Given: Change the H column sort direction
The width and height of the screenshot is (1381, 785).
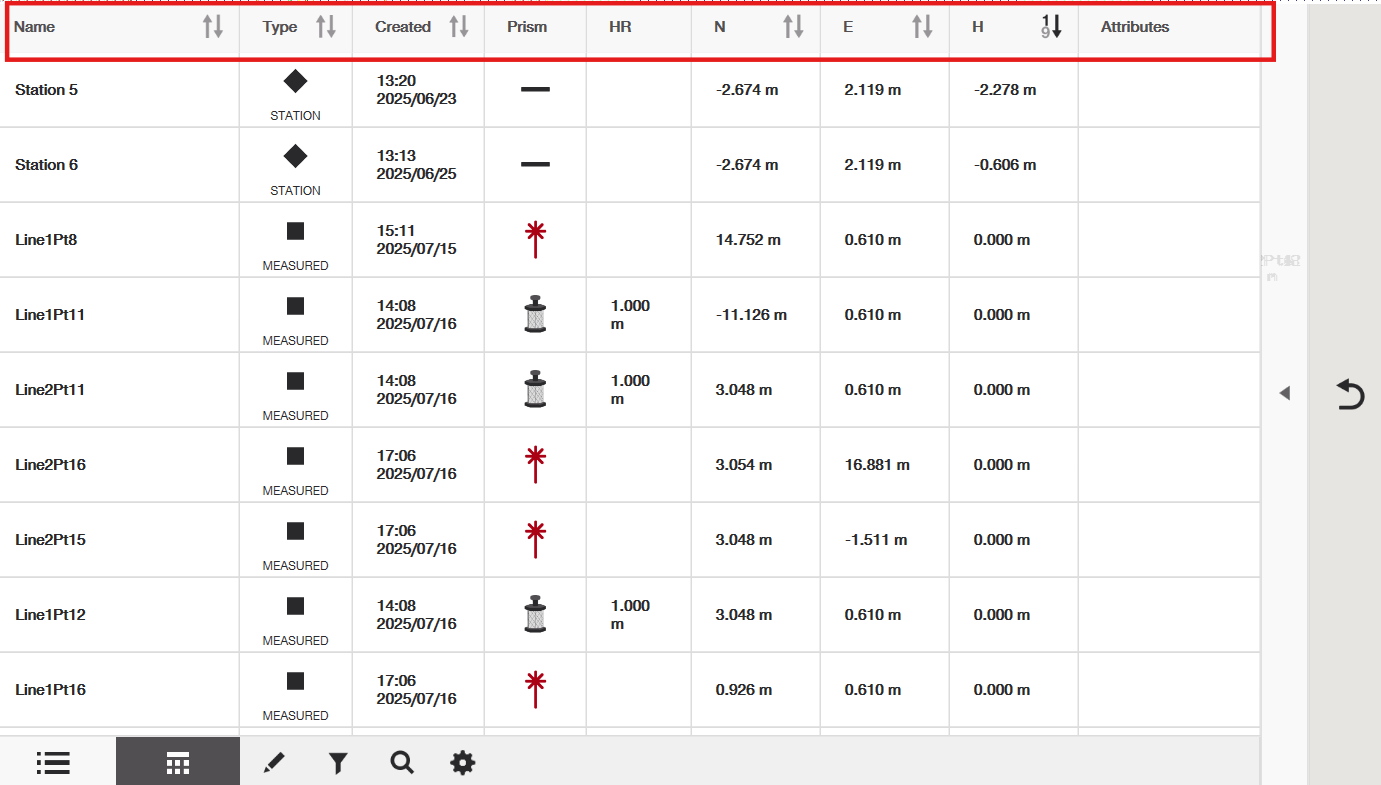Looking at the screenshot, I should [x=1051, y=27].
